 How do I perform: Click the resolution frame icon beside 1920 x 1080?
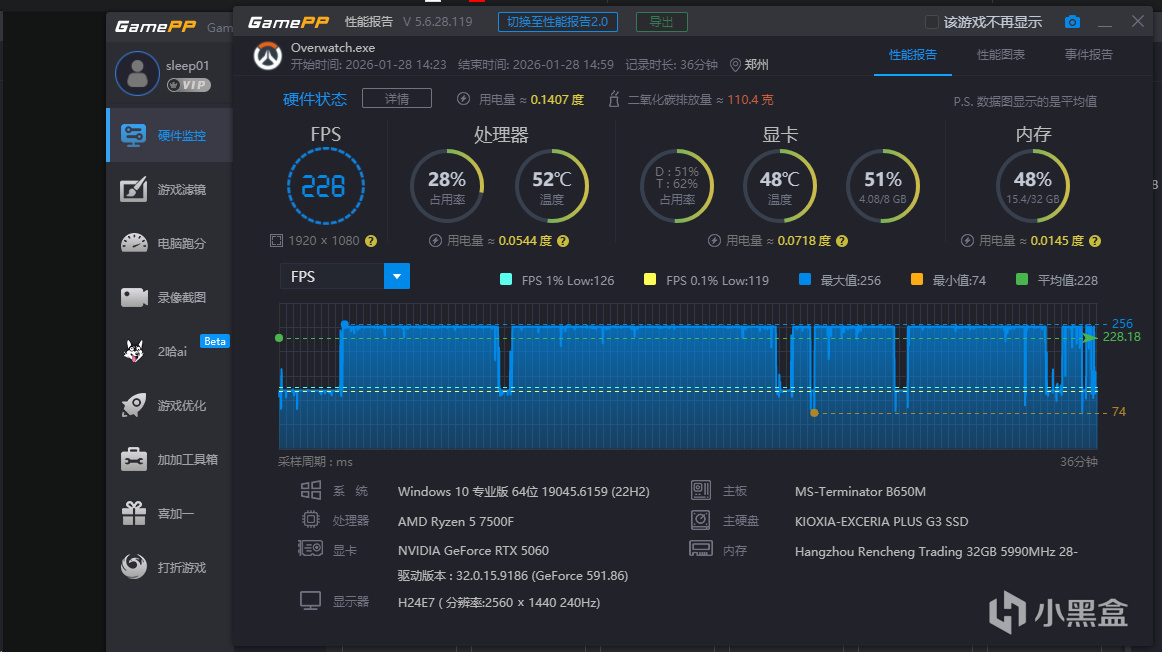click(x=276, y=241)
